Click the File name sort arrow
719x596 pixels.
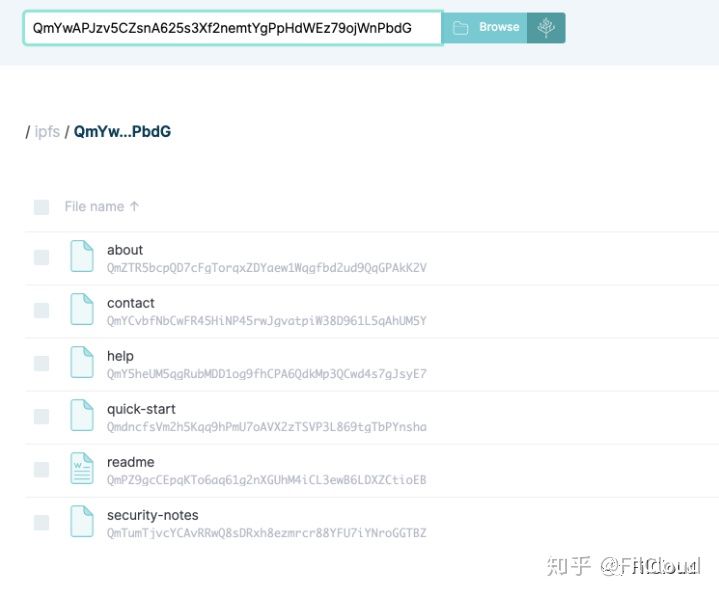[134, 206]
